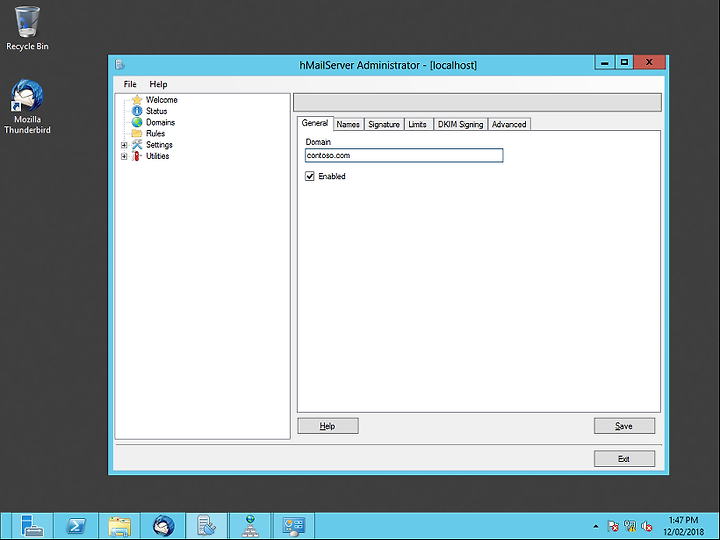Close the hMailServer Administrator window
This screenshot has width=720, height=540.
pos(649,62)
